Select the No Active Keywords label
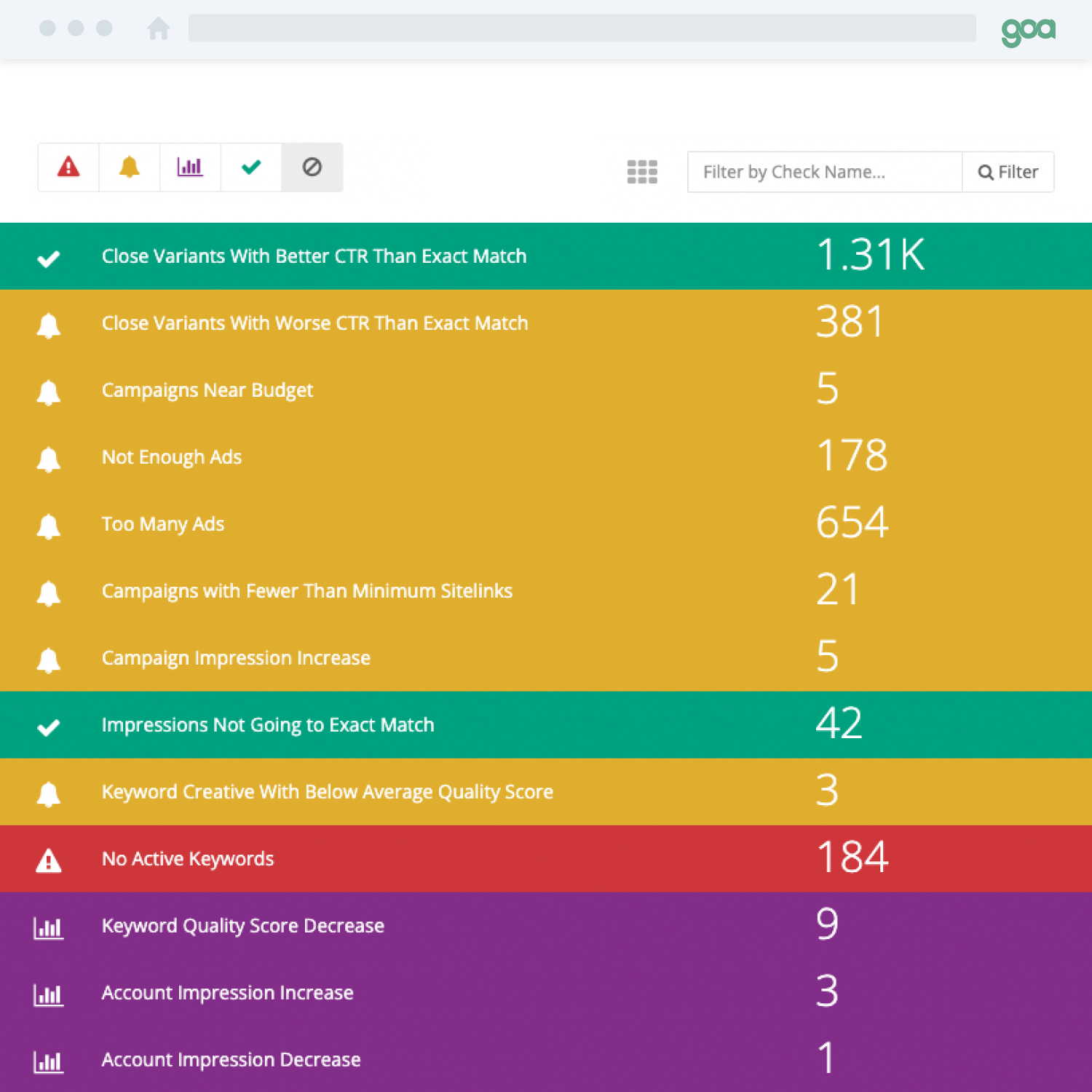 tap(188, 860)
